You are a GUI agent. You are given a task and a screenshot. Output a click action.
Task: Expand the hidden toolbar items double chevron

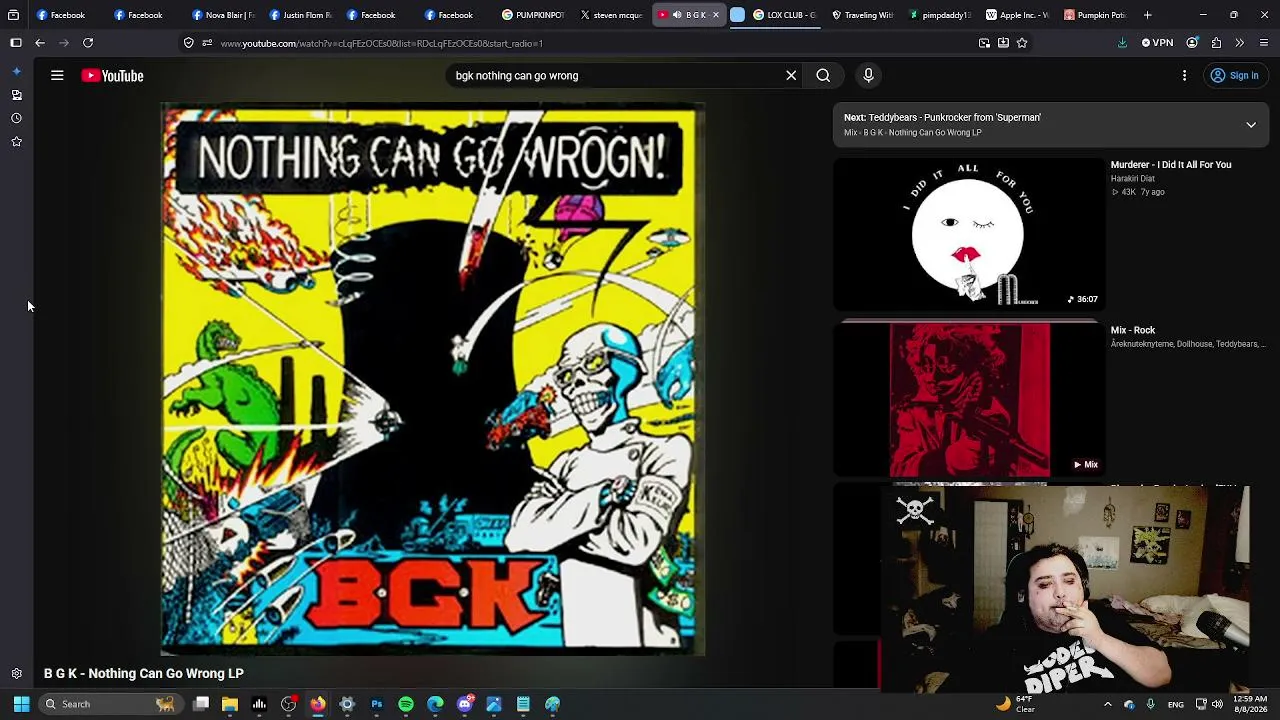[1240, 43]
